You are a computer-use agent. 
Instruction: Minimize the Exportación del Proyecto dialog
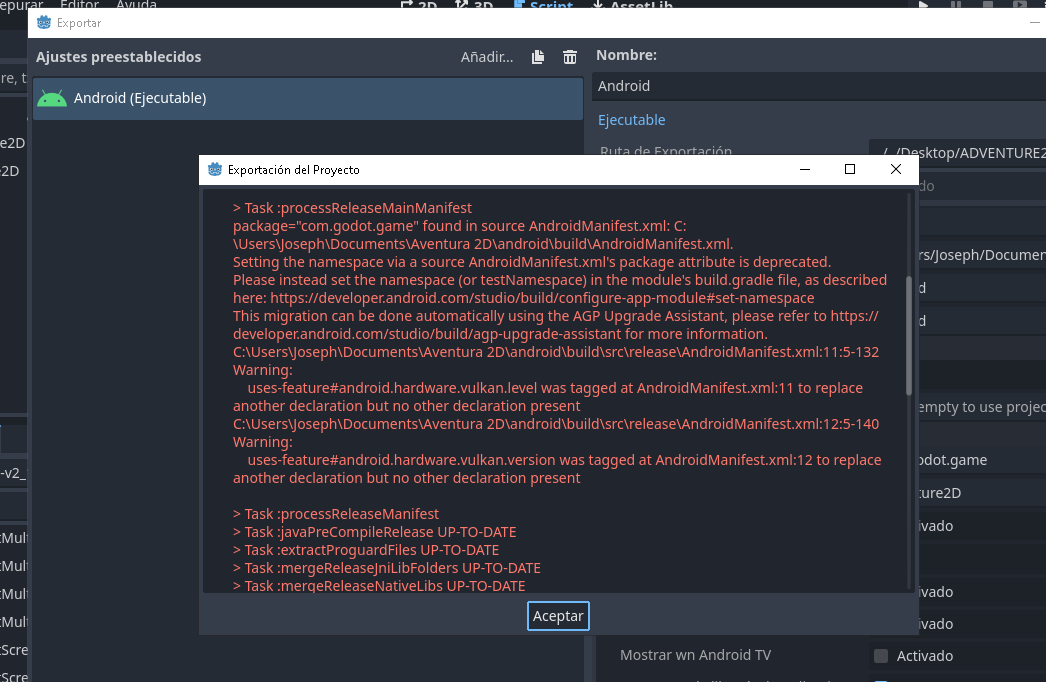point(804,170)
